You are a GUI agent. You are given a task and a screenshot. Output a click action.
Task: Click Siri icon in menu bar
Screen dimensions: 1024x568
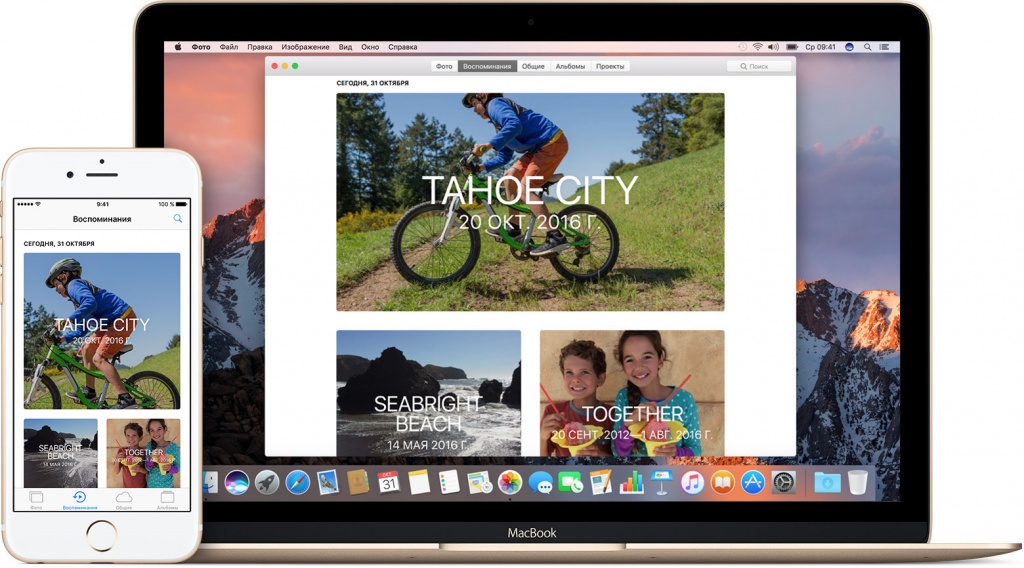[x=850, y=47]
